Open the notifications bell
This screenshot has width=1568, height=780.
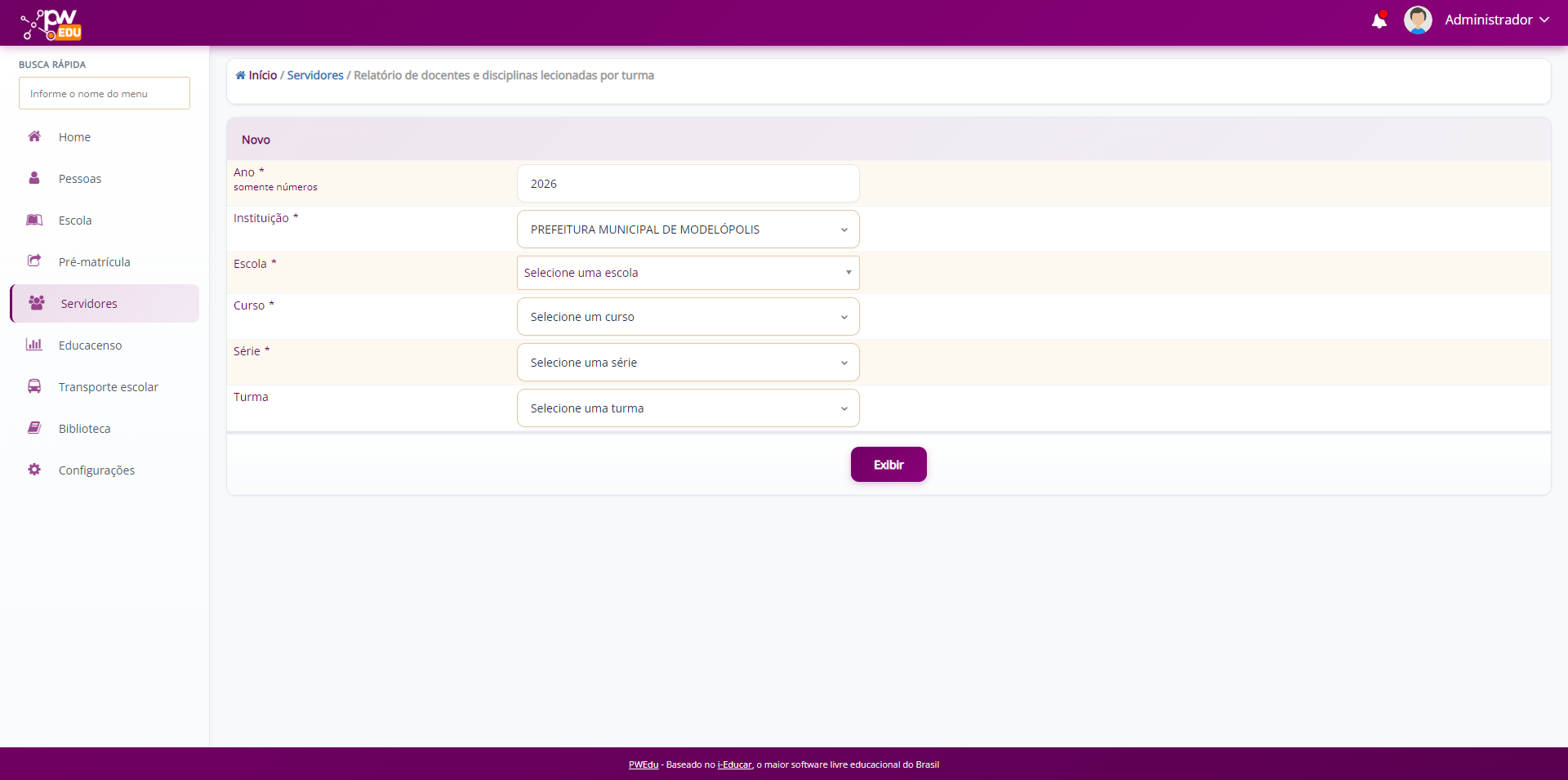1379,20
